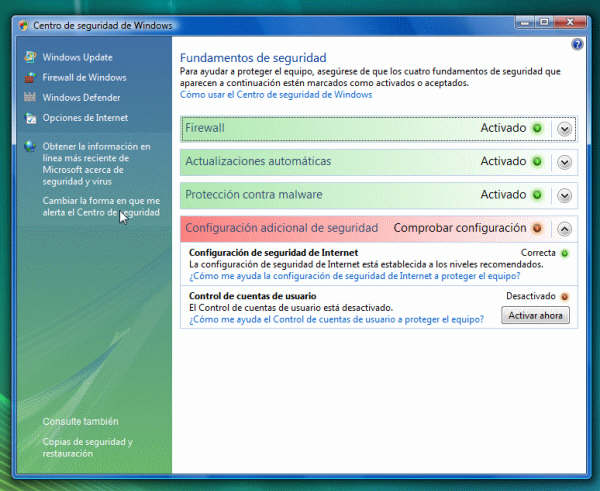Open help link about configuración de seguridad de Internet
Image resolution: width=600 pixels, height=491 pixels.
tap(354, 276)
